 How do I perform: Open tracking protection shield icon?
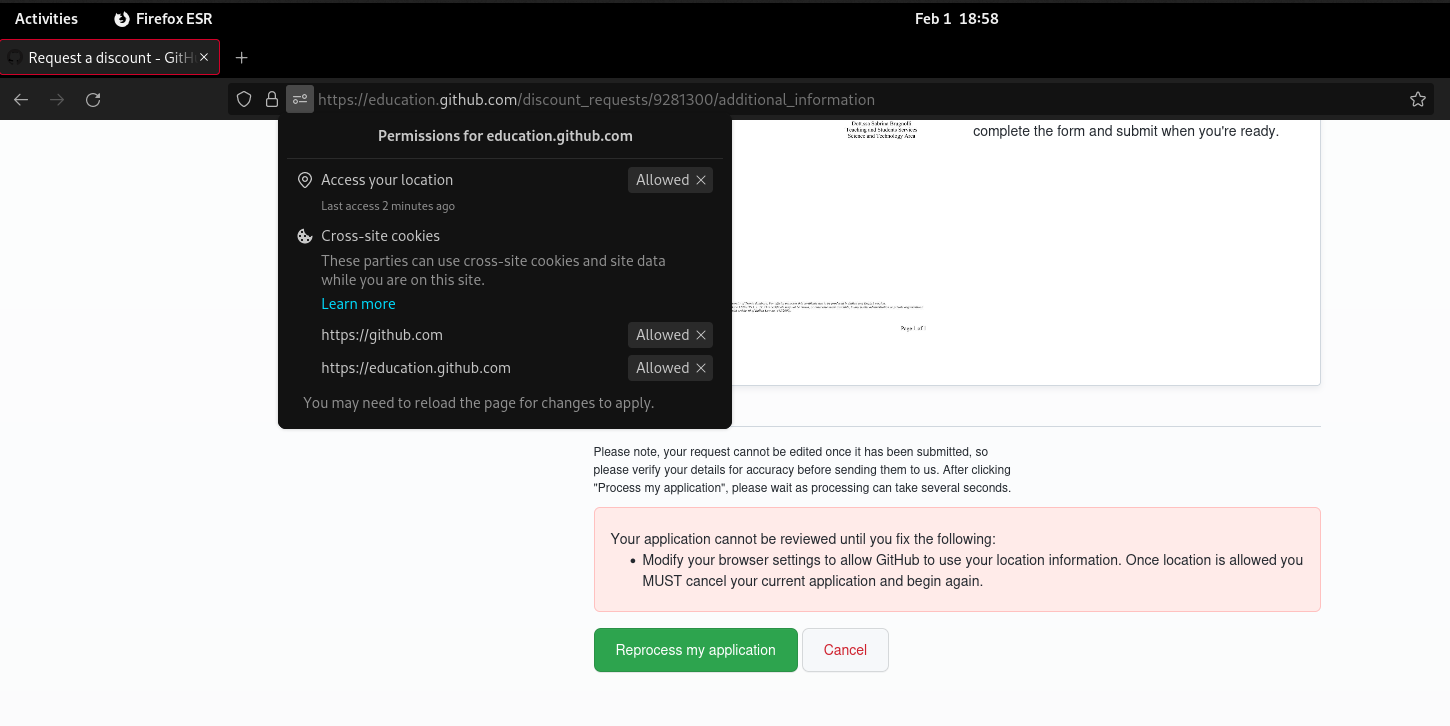click(243, 100)
